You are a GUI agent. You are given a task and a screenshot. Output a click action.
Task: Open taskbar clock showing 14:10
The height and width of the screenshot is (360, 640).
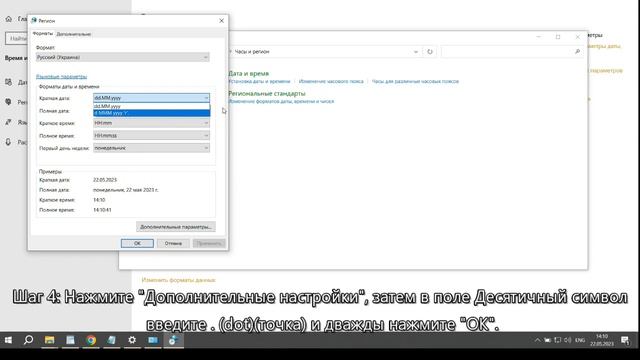602,340
